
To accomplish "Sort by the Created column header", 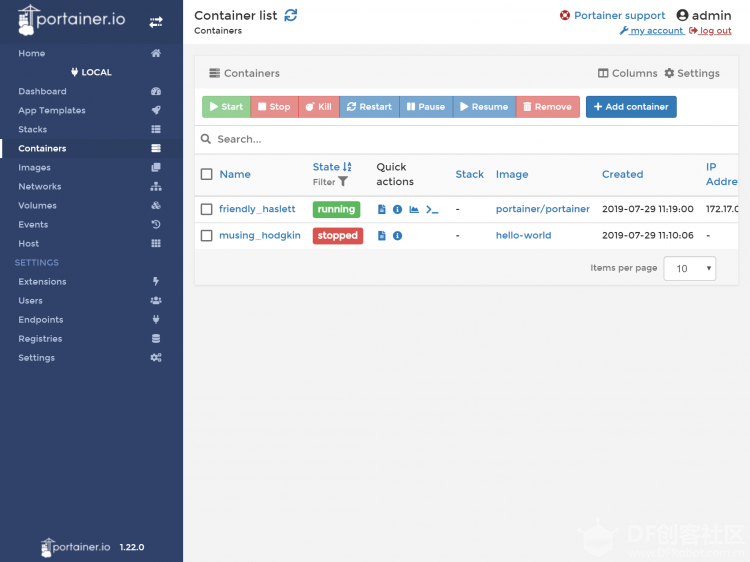I will (622, 174).
